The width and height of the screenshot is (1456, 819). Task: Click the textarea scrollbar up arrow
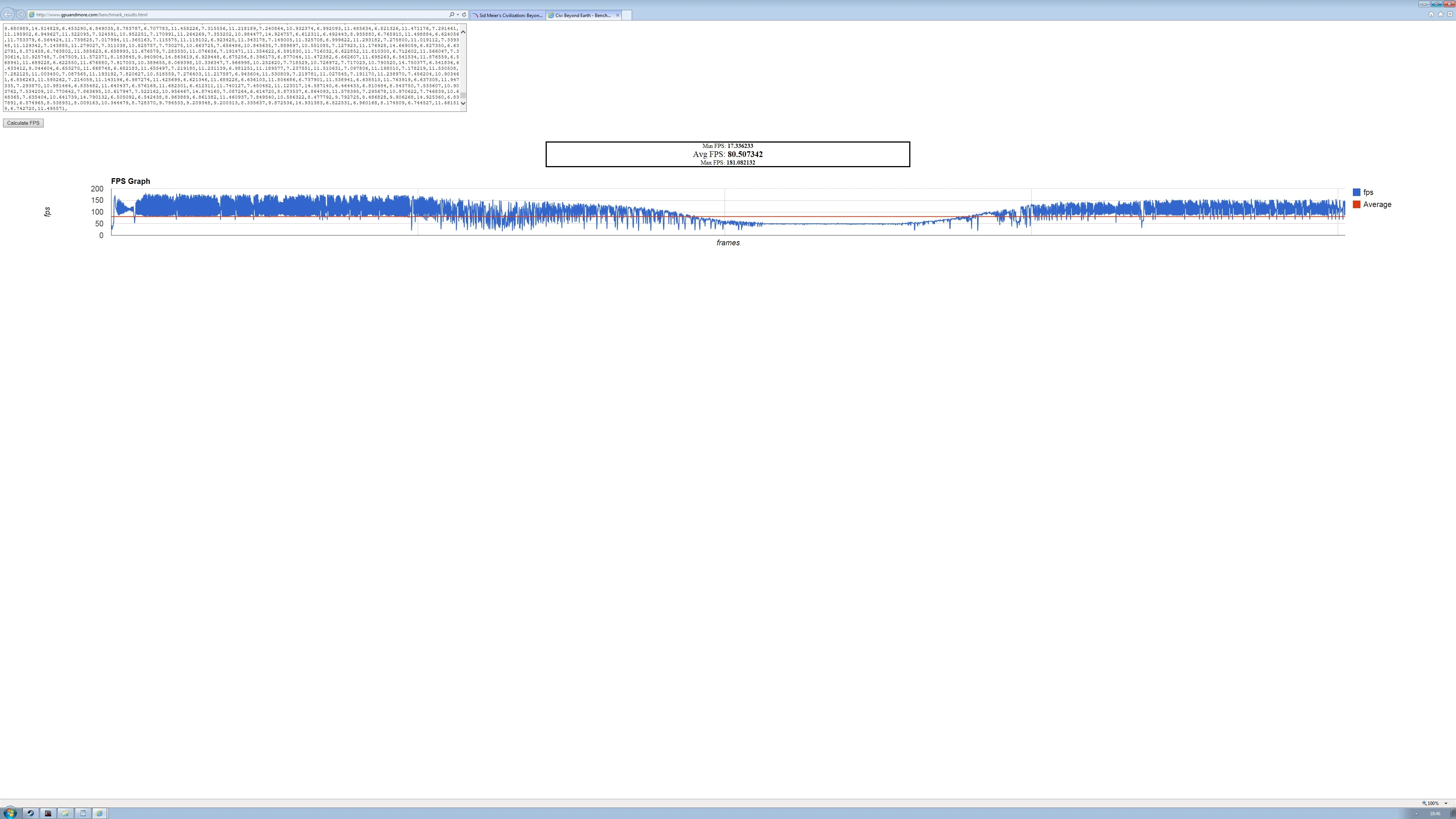(x=463, y=32)
